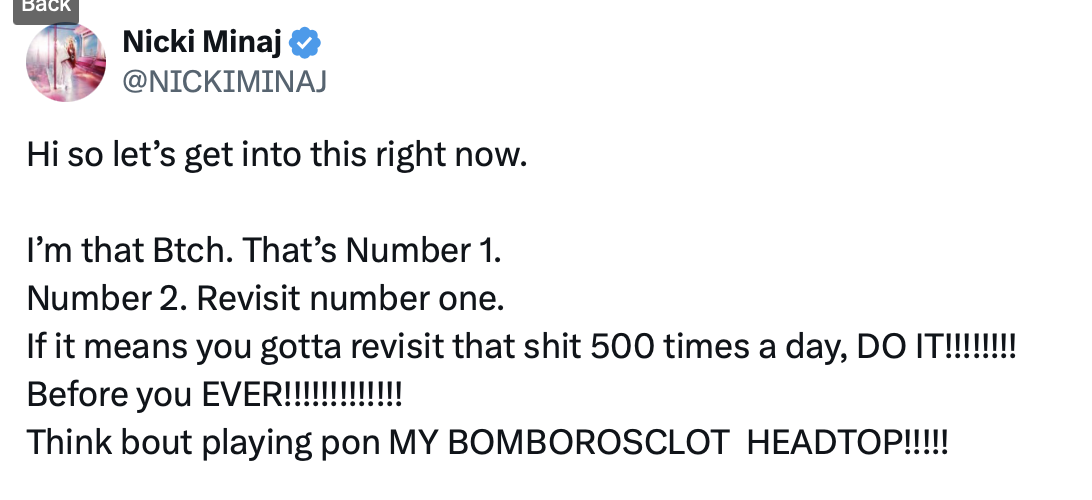
Task: Open Nicki Minaj's profile avatar
Action: click(66, 63)
